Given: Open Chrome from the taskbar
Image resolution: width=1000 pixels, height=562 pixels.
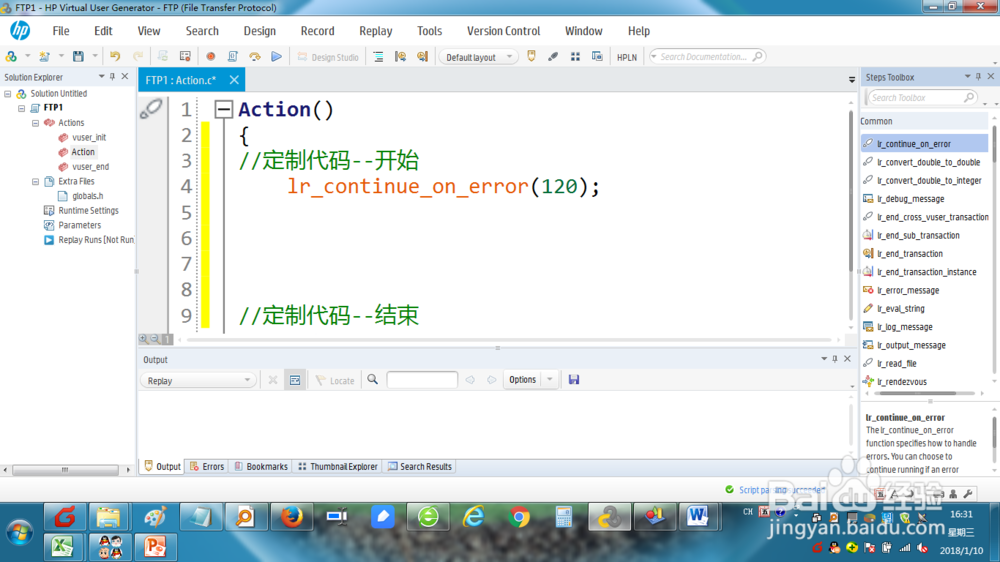Looking at the screenshot, I should (x=519, y=517).
